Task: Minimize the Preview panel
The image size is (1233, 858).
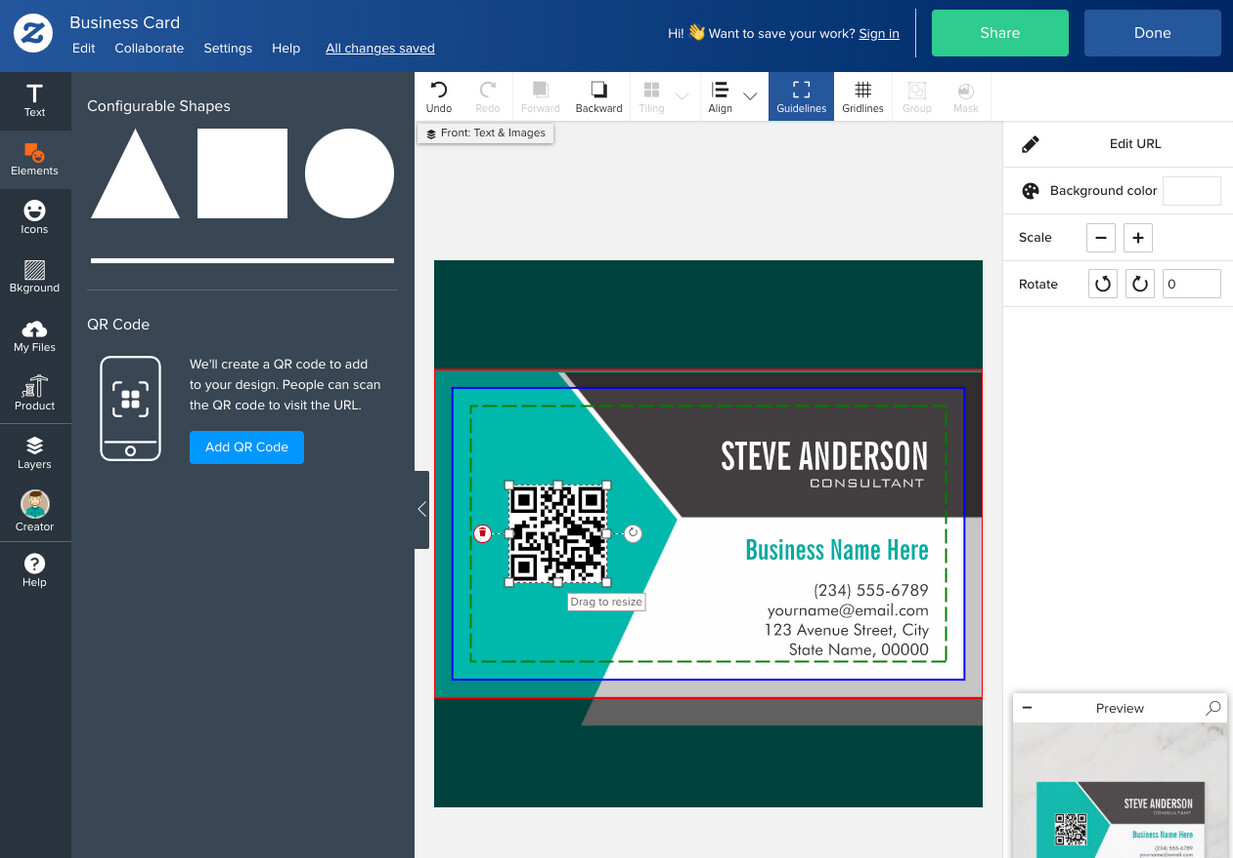Action: click(x=1027, y=708)
